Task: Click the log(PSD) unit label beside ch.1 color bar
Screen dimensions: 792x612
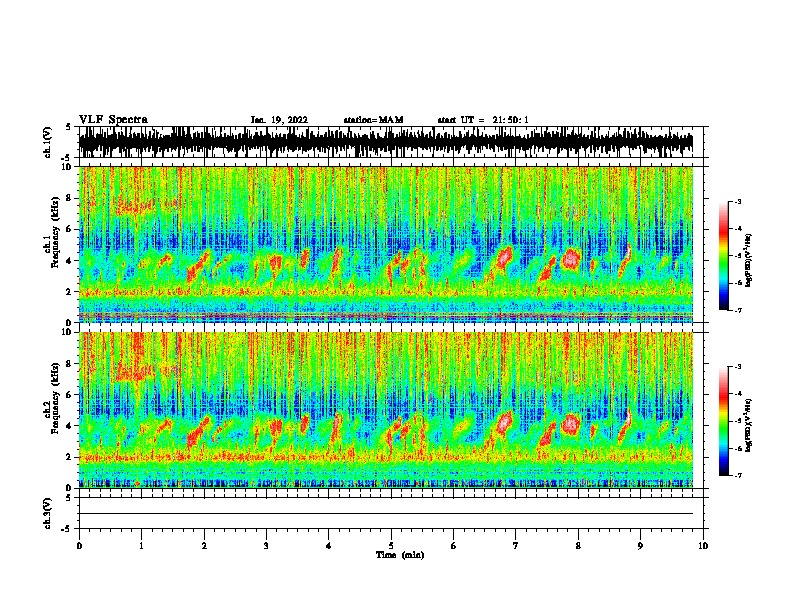Action: (x=749, y=261)
